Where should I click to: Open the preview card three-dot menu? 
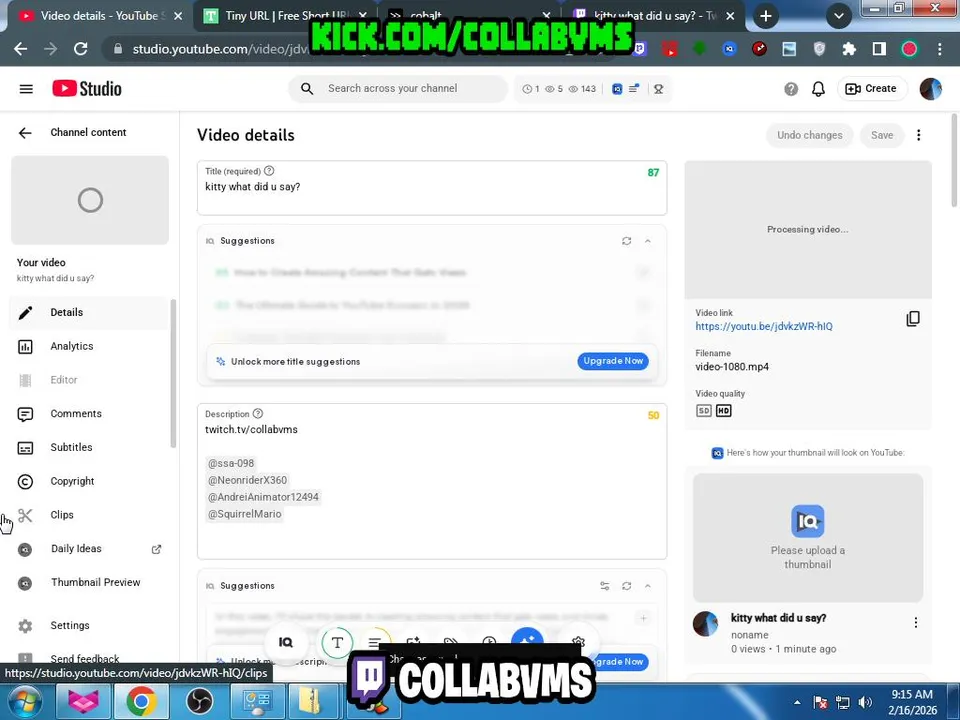pyautogui.click(x=915, y=623)
